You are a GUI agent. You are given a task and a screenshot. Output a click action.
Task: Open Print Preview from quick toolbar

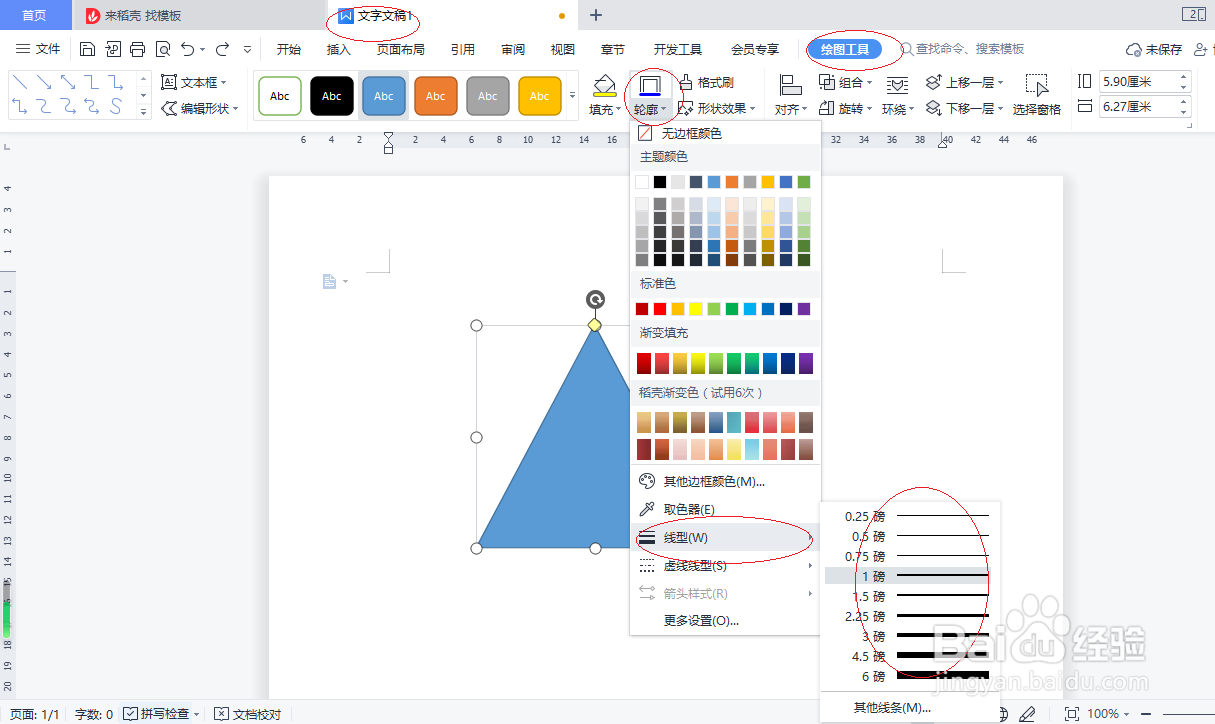point(163,49)
